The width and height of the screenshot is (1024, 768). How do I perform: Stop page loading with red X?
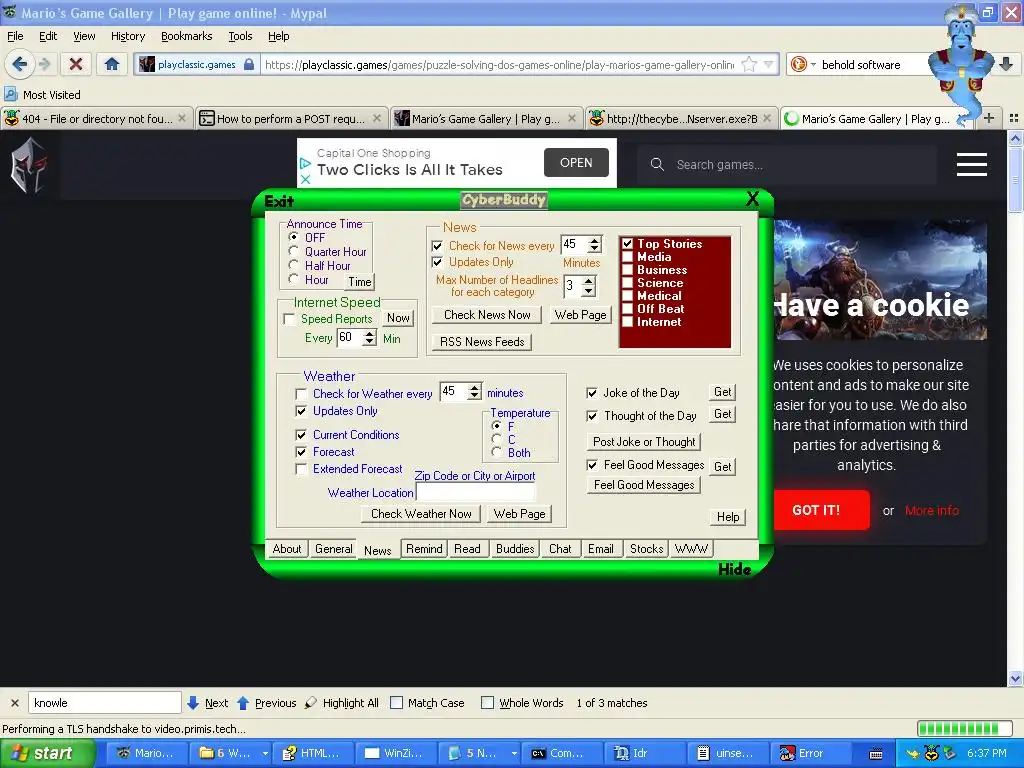tap(76, 64)
